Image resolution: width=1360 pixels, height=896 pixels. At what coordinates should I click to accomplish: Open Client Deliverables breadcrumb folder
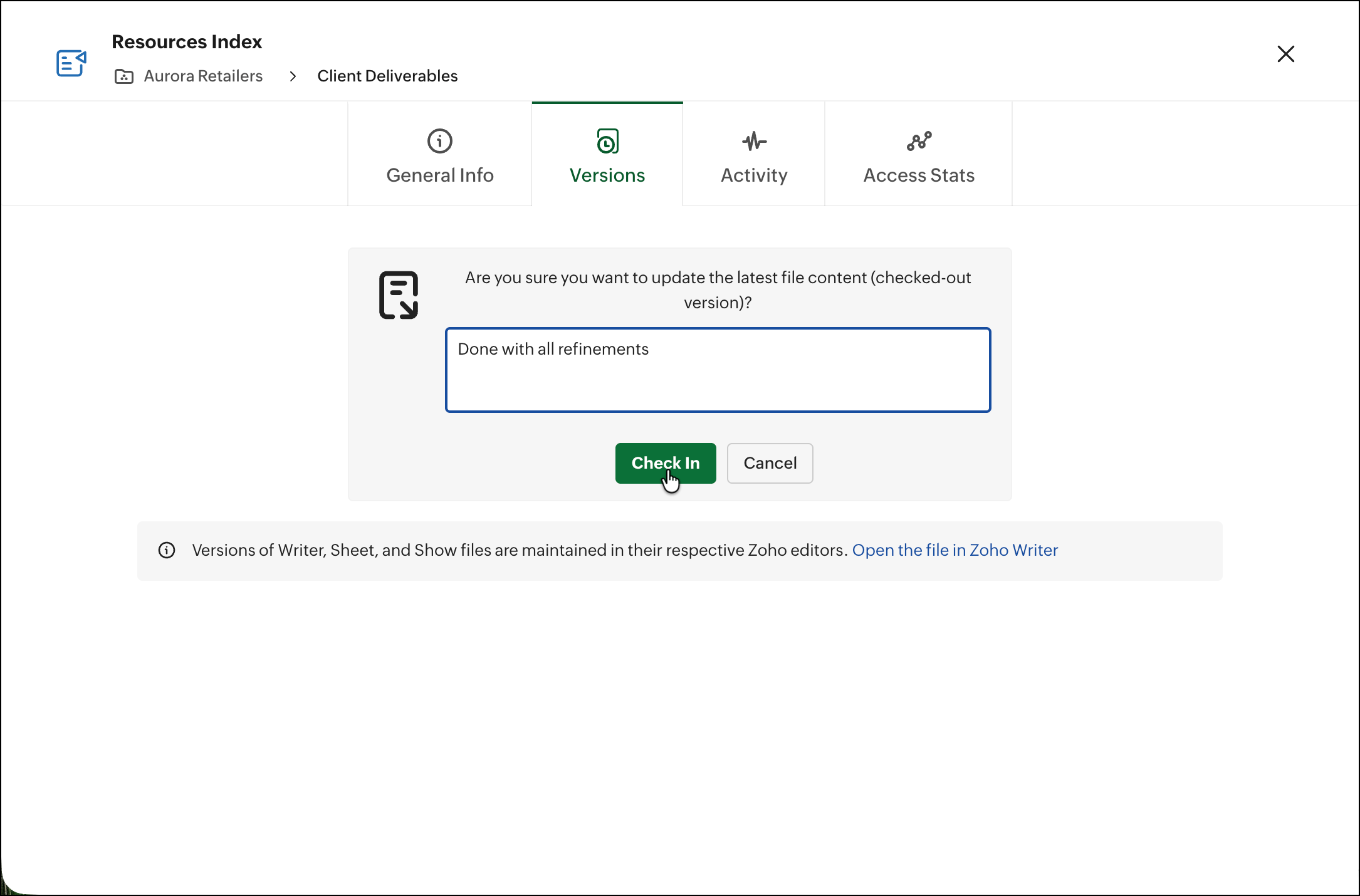point(387,76)
